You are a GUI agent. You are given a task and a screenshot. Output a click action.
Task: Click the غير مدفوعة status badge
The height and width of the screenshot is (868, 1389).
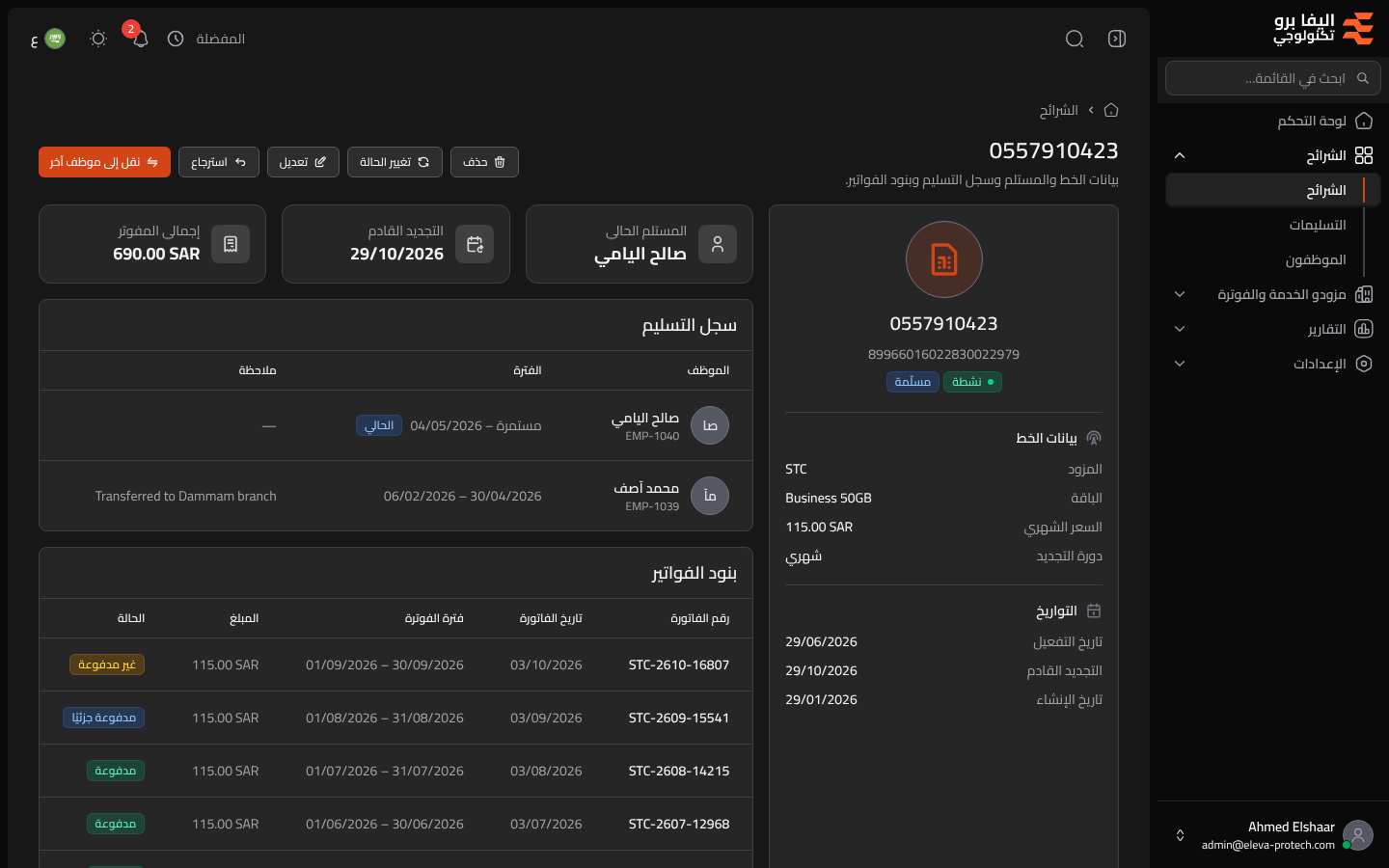(107, 665)
